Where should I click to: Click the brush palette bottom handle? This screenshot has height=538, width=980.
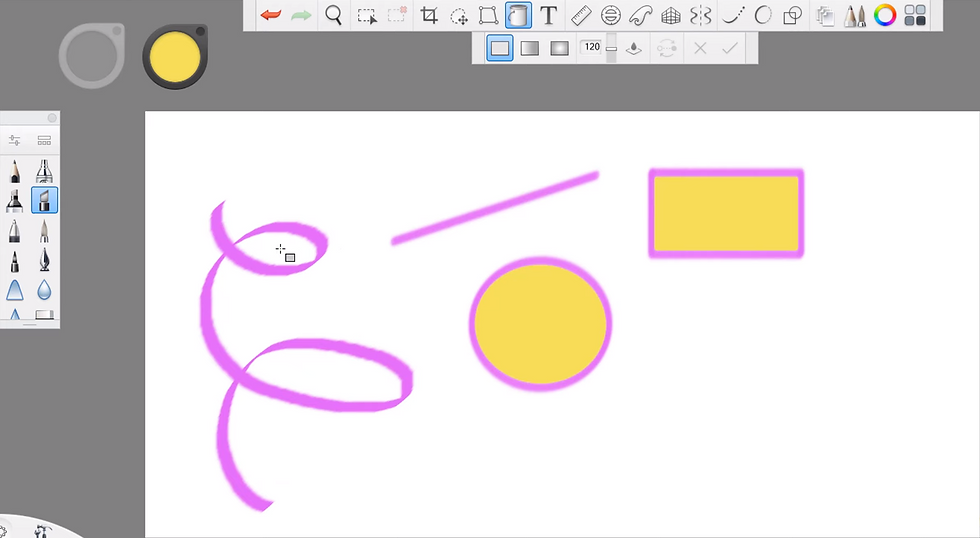point(30,325)
